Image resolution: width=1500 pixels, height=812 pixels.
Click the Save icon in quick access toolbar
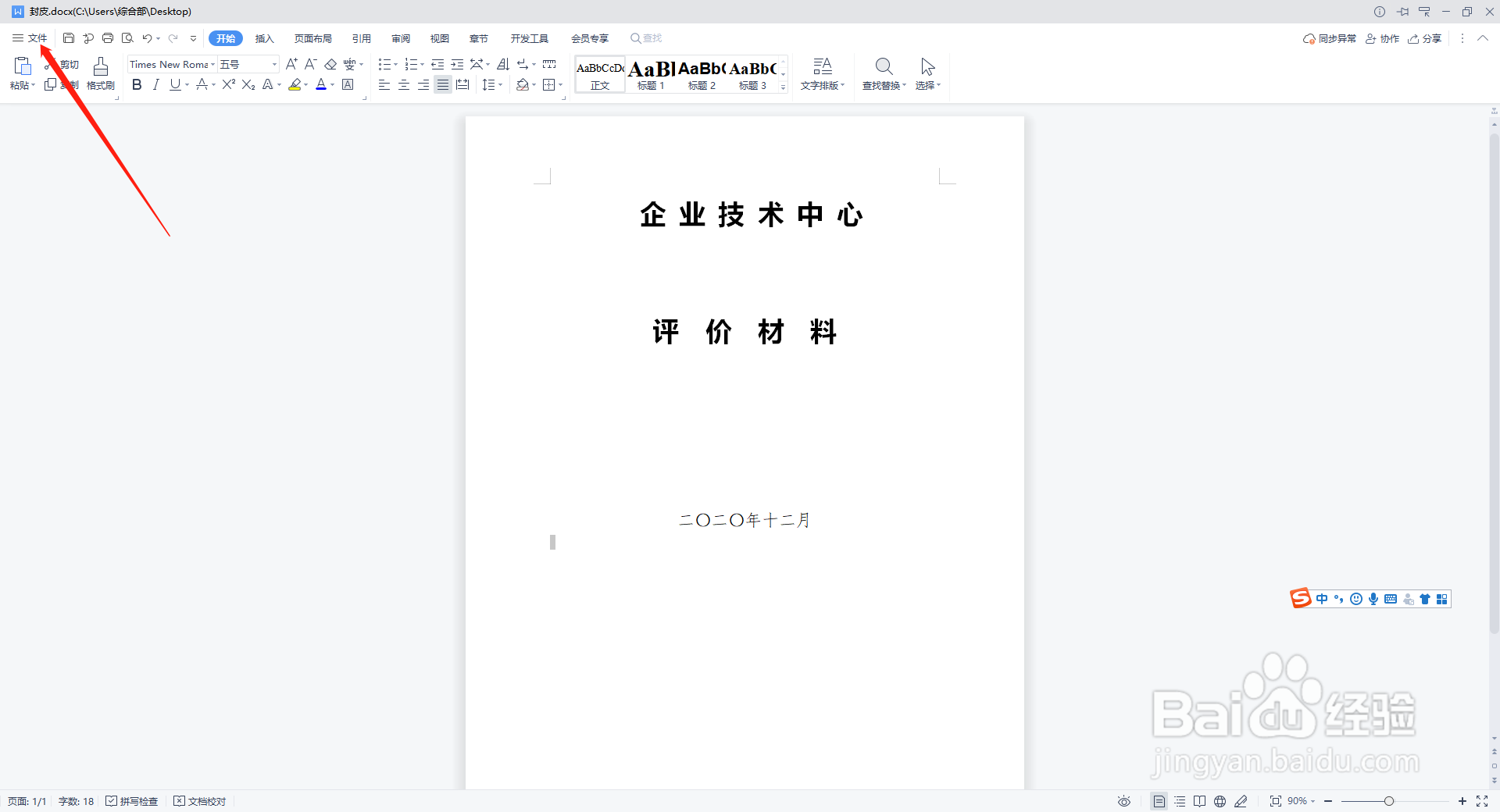point(69,38)
